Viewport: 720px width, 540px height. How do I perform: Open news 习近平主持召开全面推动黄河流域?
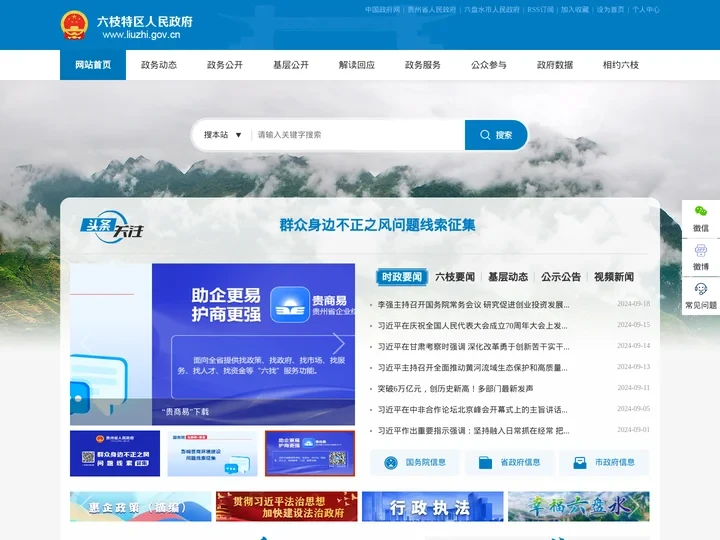coord(472,368)
